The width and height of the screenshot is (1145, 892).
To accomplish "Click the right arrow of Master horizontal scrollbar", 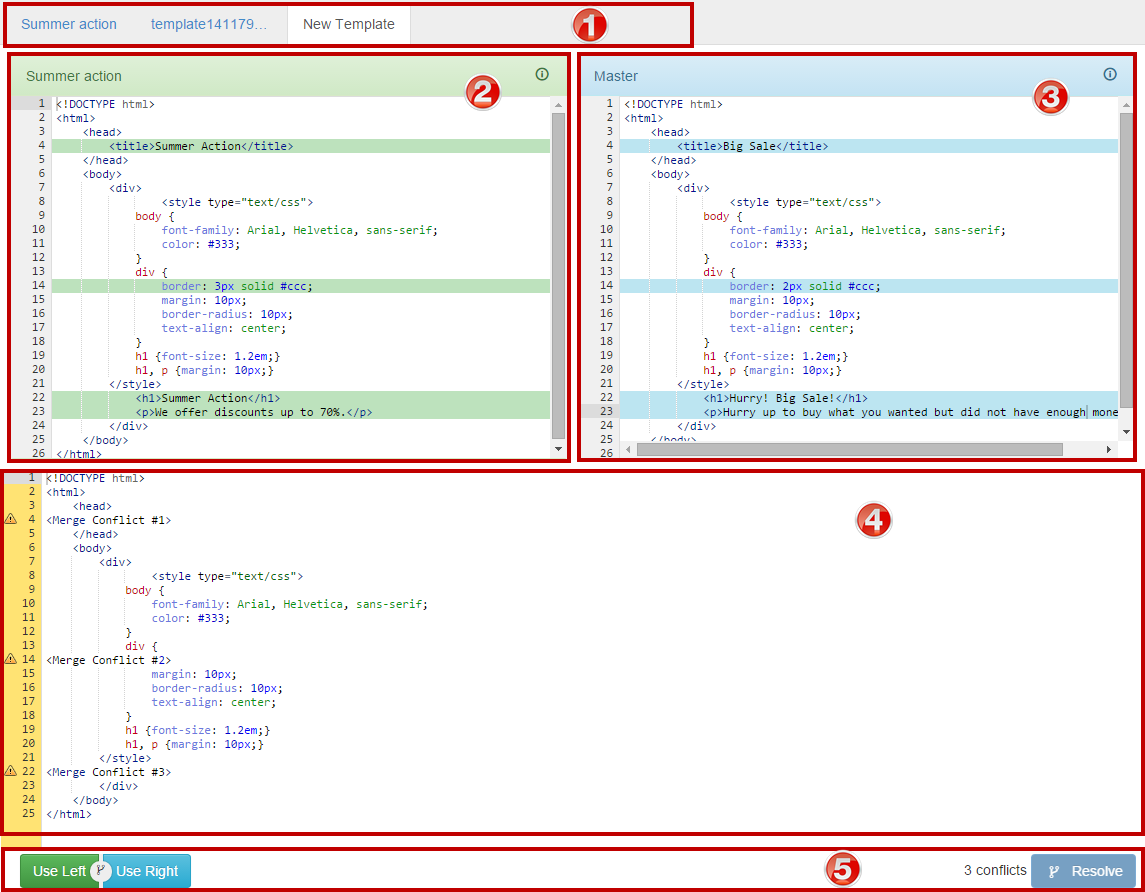I will pos(1109,449).
